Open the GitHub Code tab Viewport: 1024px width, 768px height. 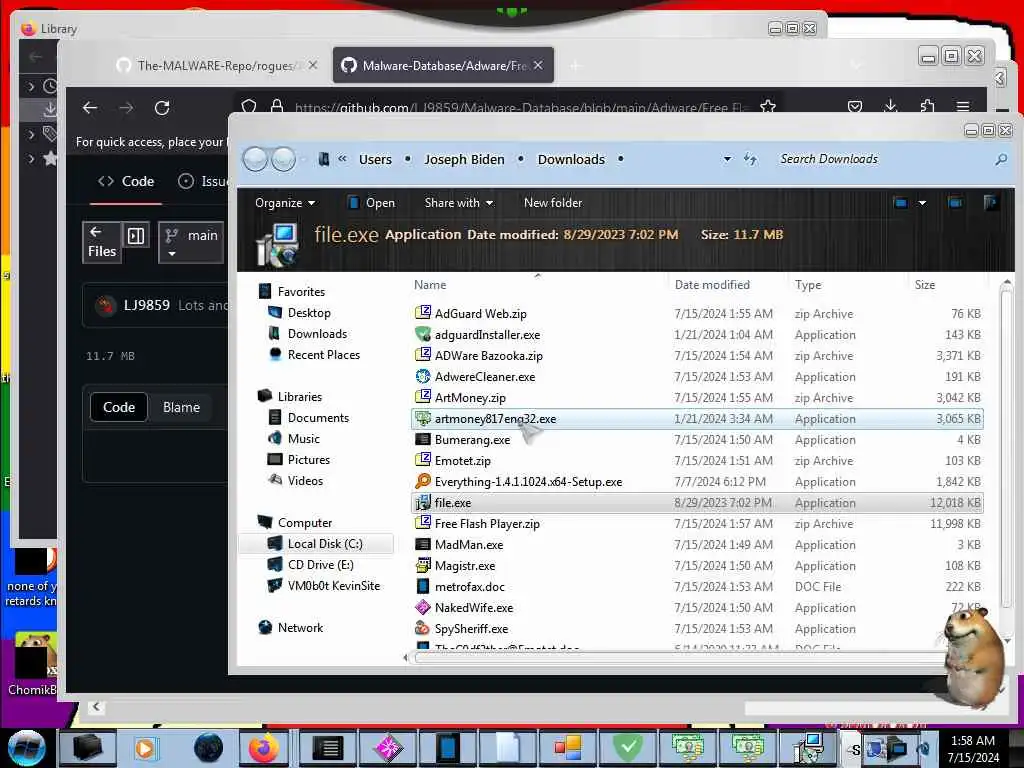pos(126,182)
